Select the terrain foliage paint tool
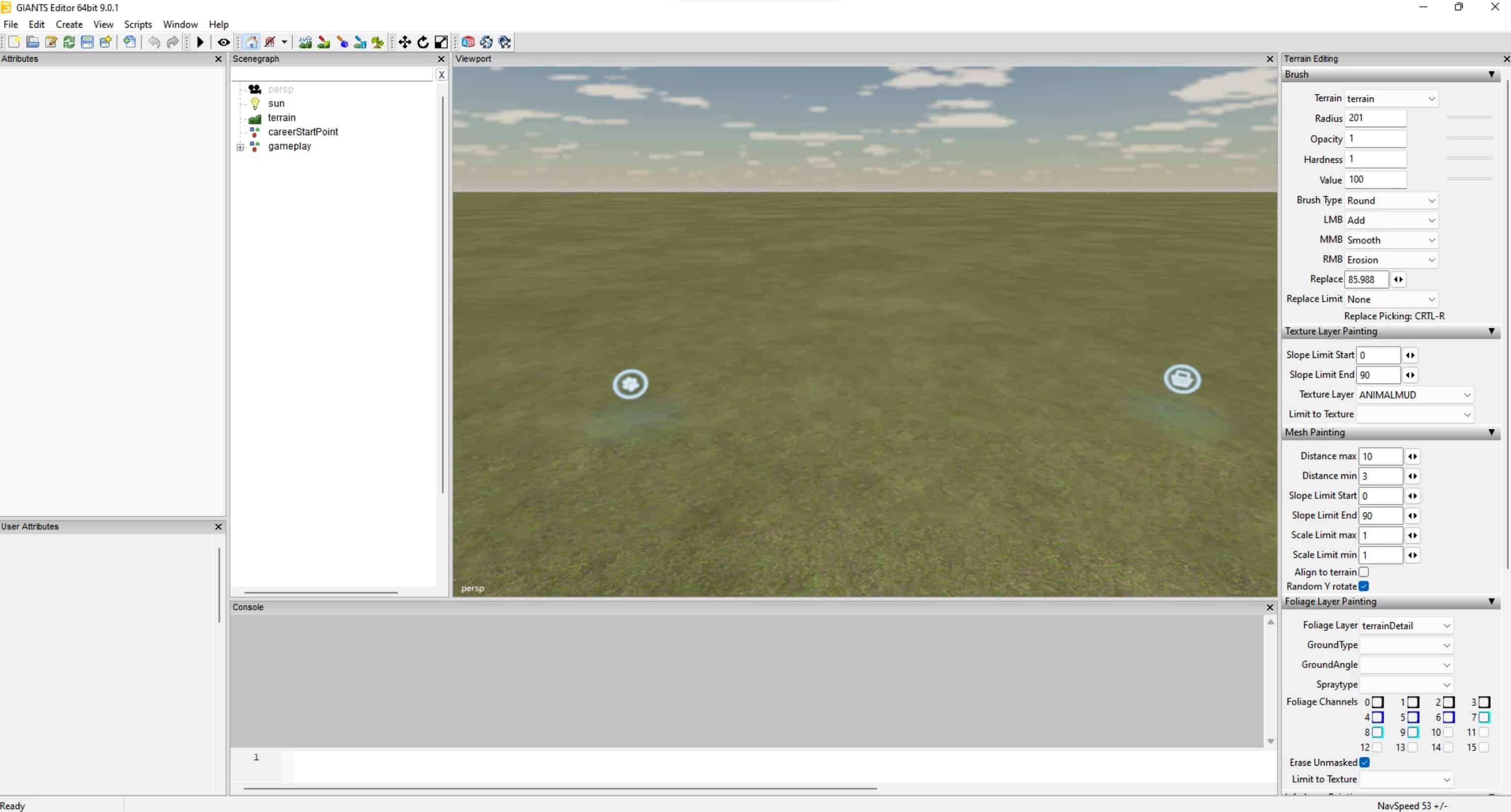Image resolution: width=1511 pixels, height=812 pixels. (x=378, y=41)
